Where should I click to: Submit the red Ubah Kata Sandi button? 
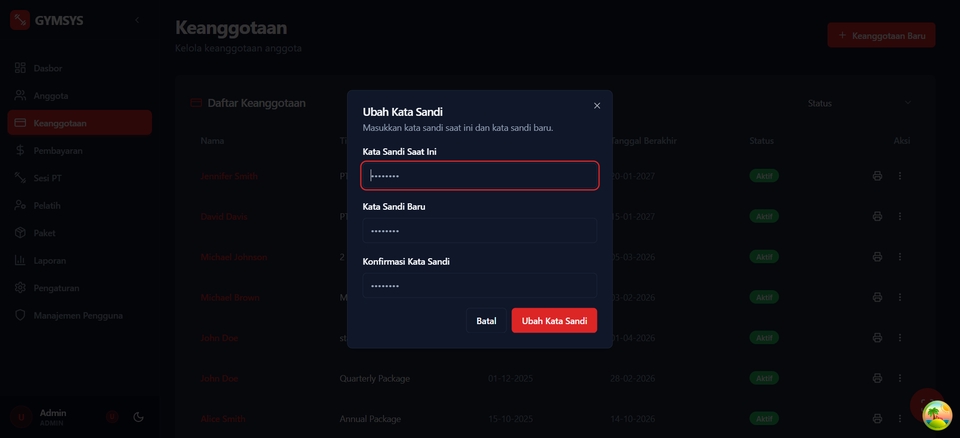pos(554,320)
